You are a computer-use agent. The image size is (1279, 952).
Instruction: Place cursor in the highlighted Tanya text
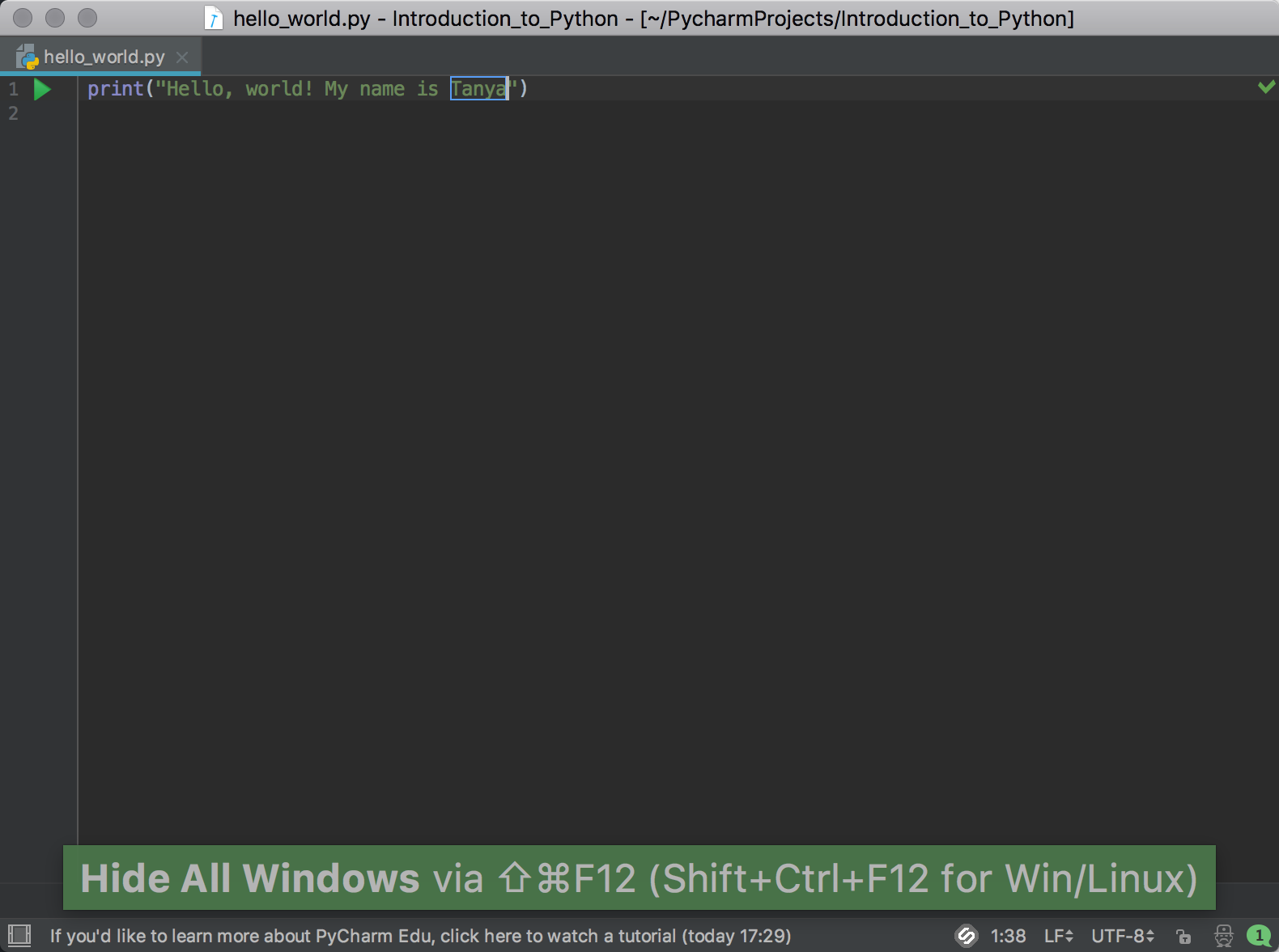pyautogui.click(x=479, y=88)
